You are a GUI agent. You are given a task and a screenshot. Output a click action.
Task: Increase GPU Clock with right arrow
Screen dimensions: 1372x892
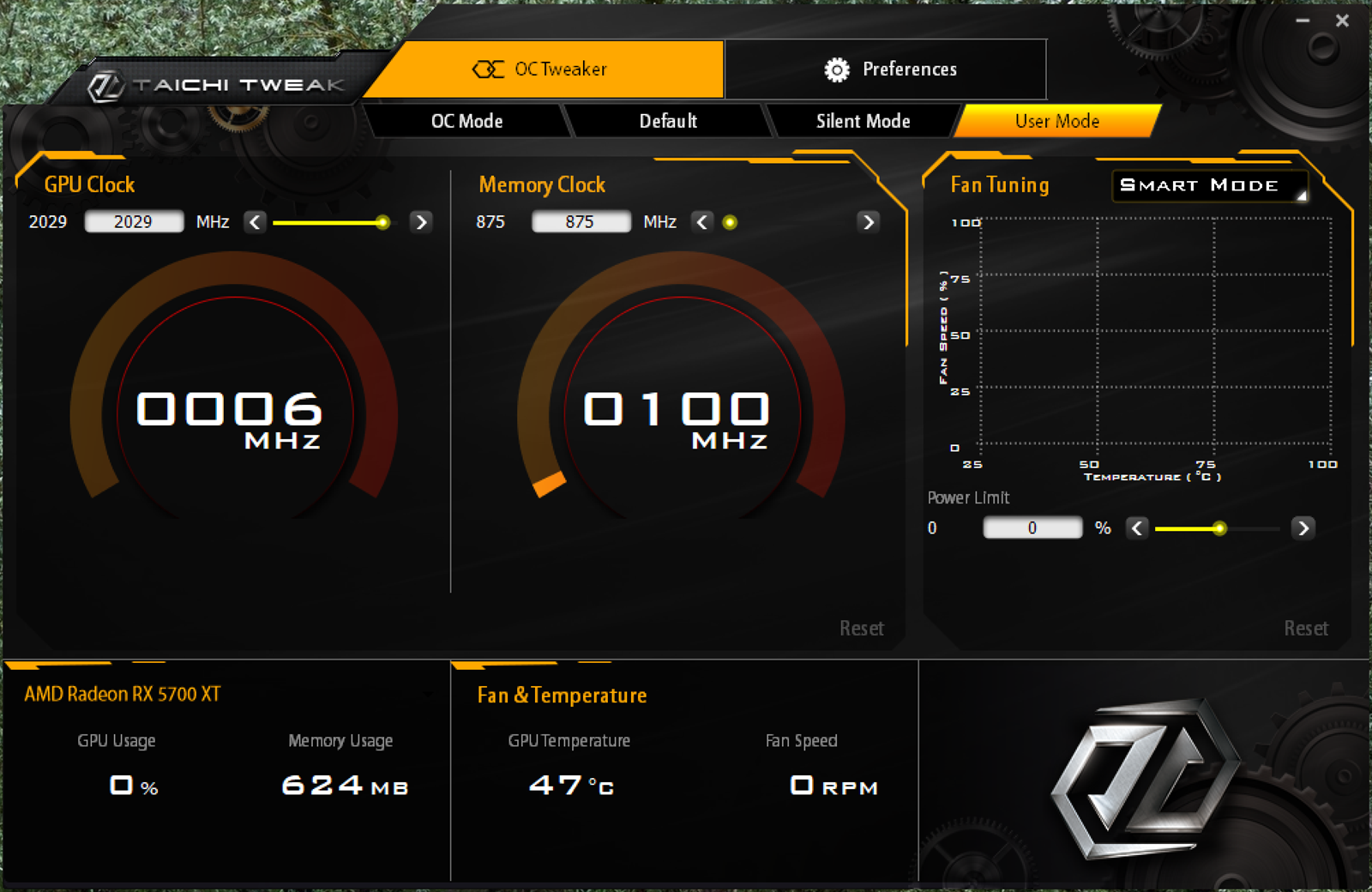421,222
